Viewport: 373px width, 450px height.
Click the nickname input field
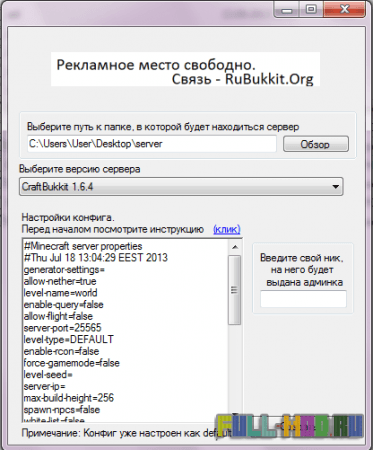pos(303,299)
